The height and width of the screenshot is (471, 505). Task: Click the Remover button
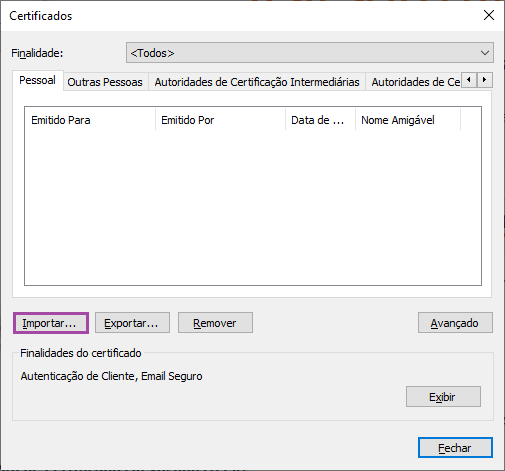tap(215, 323)
